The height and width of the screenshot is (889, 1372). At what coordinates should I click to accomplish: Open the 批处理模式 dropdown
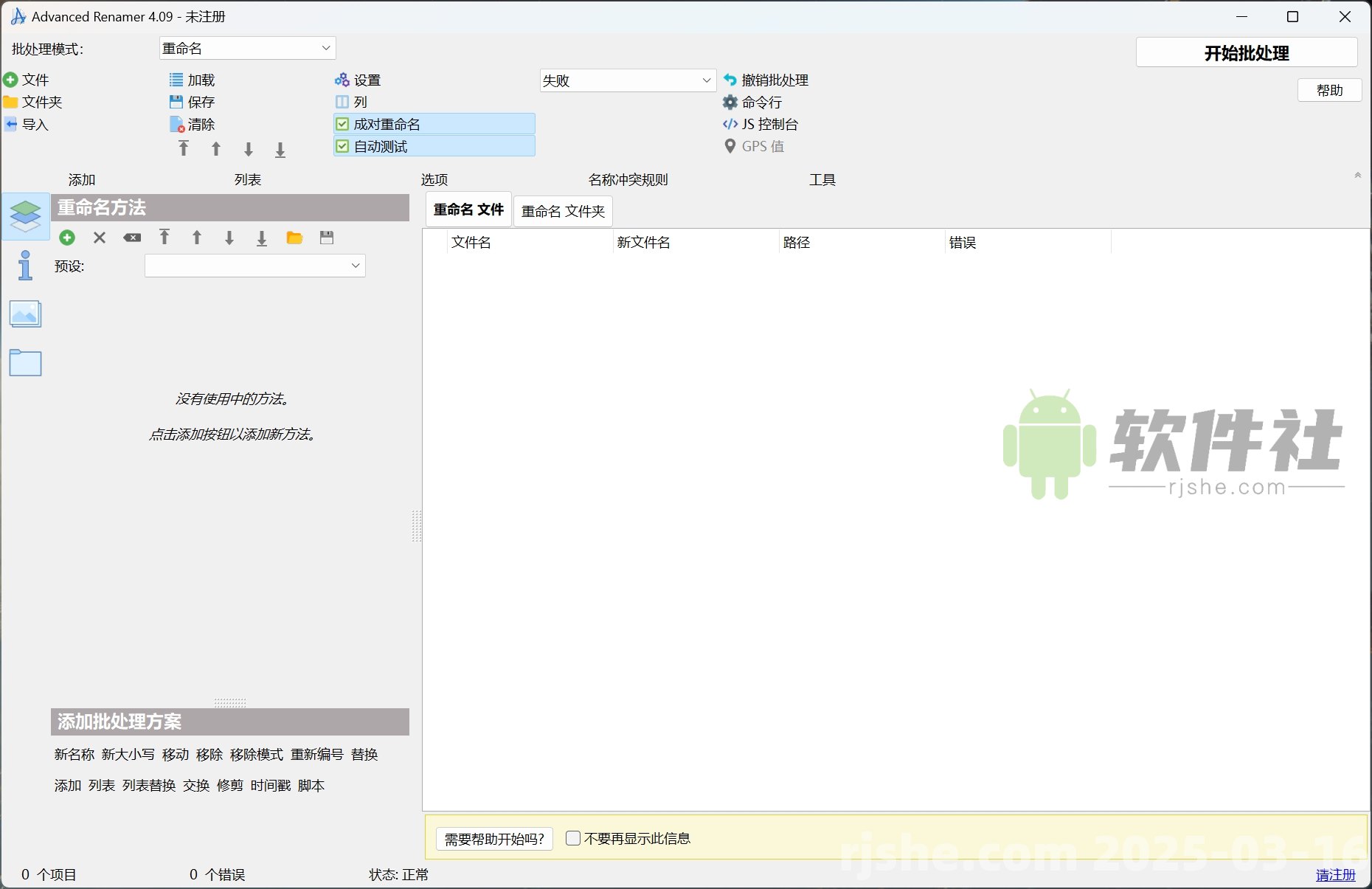(246, 48)
